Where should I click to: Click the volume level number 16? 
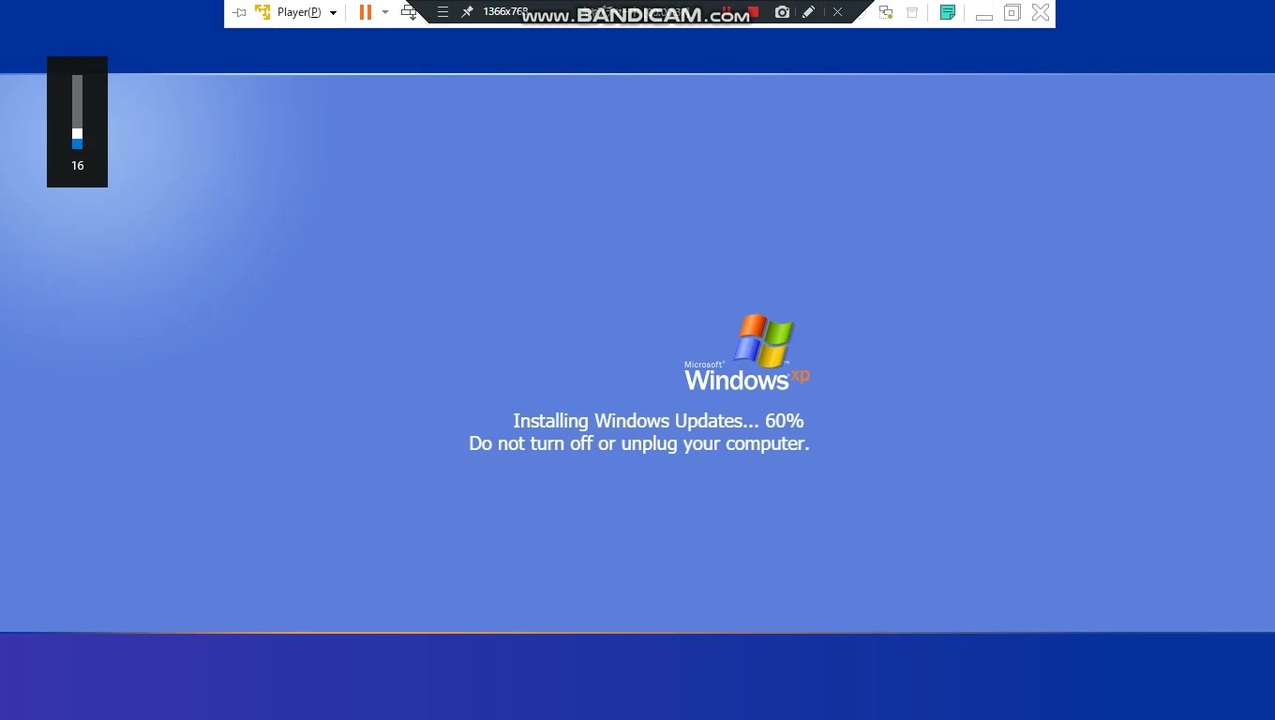point(77,166)
